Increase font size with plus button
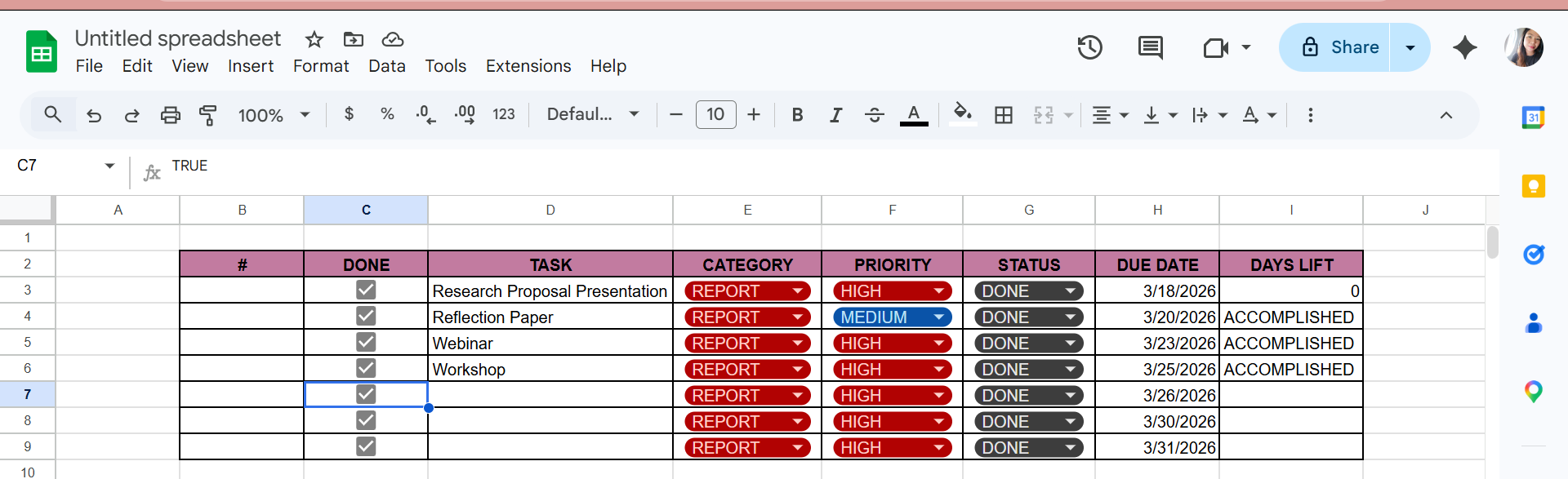 point(754,115)
